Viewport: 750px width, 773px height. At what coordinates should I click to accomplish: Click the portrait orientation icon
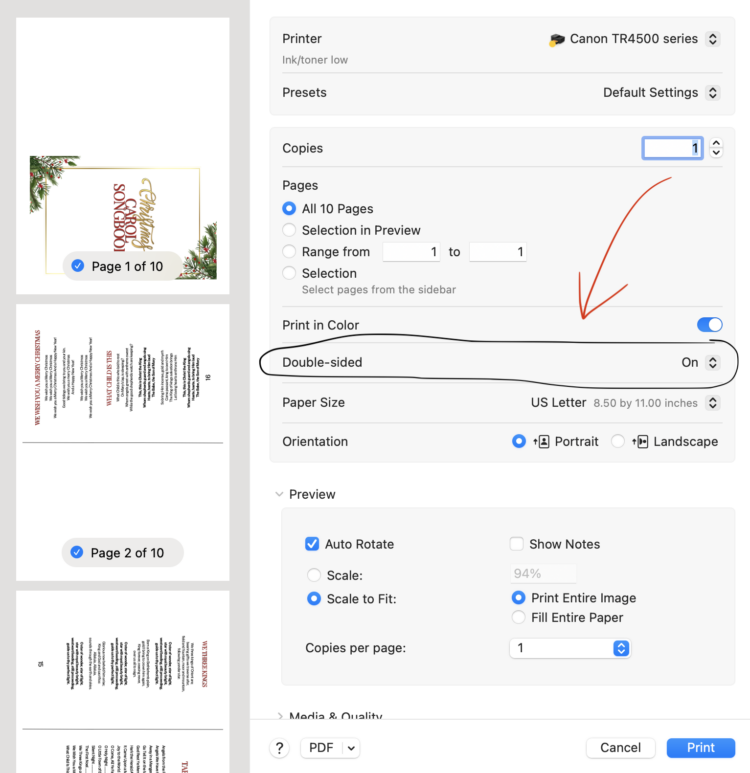(x=541, y=441)
